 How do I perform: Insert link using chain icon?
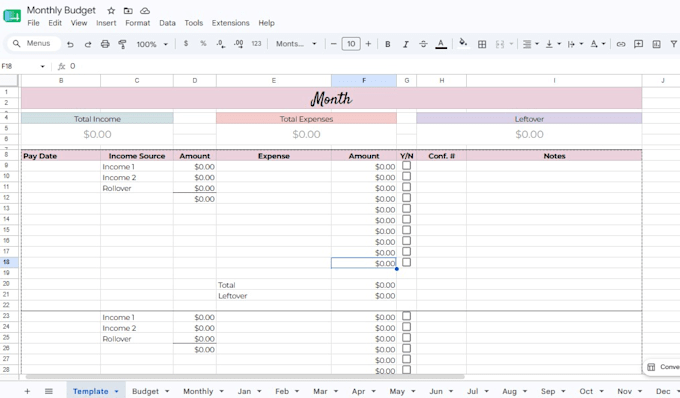pos(621,44)
